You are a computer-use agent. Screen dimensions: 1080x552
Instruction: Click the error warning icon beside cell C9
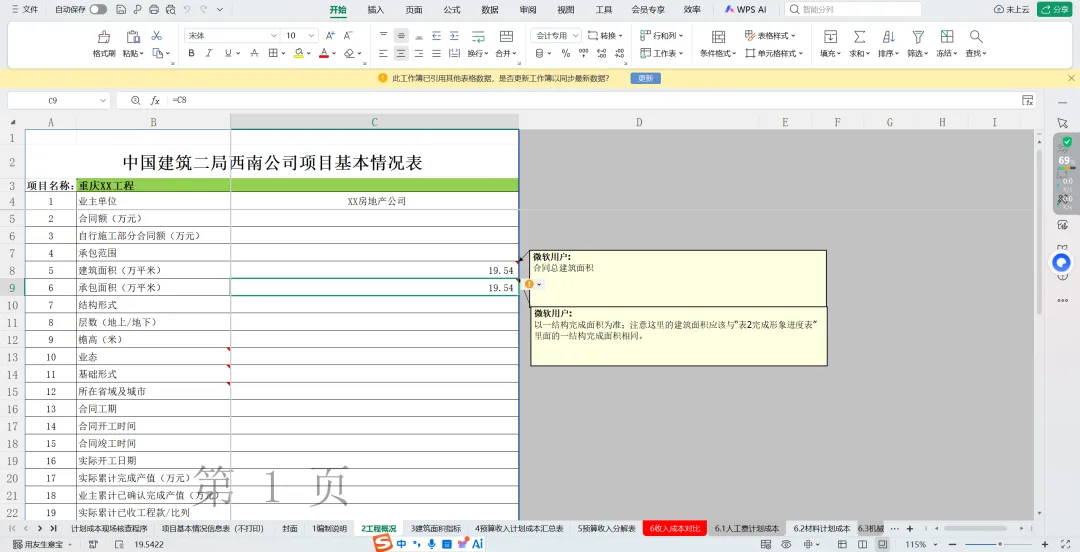click(x=529, y=284)
